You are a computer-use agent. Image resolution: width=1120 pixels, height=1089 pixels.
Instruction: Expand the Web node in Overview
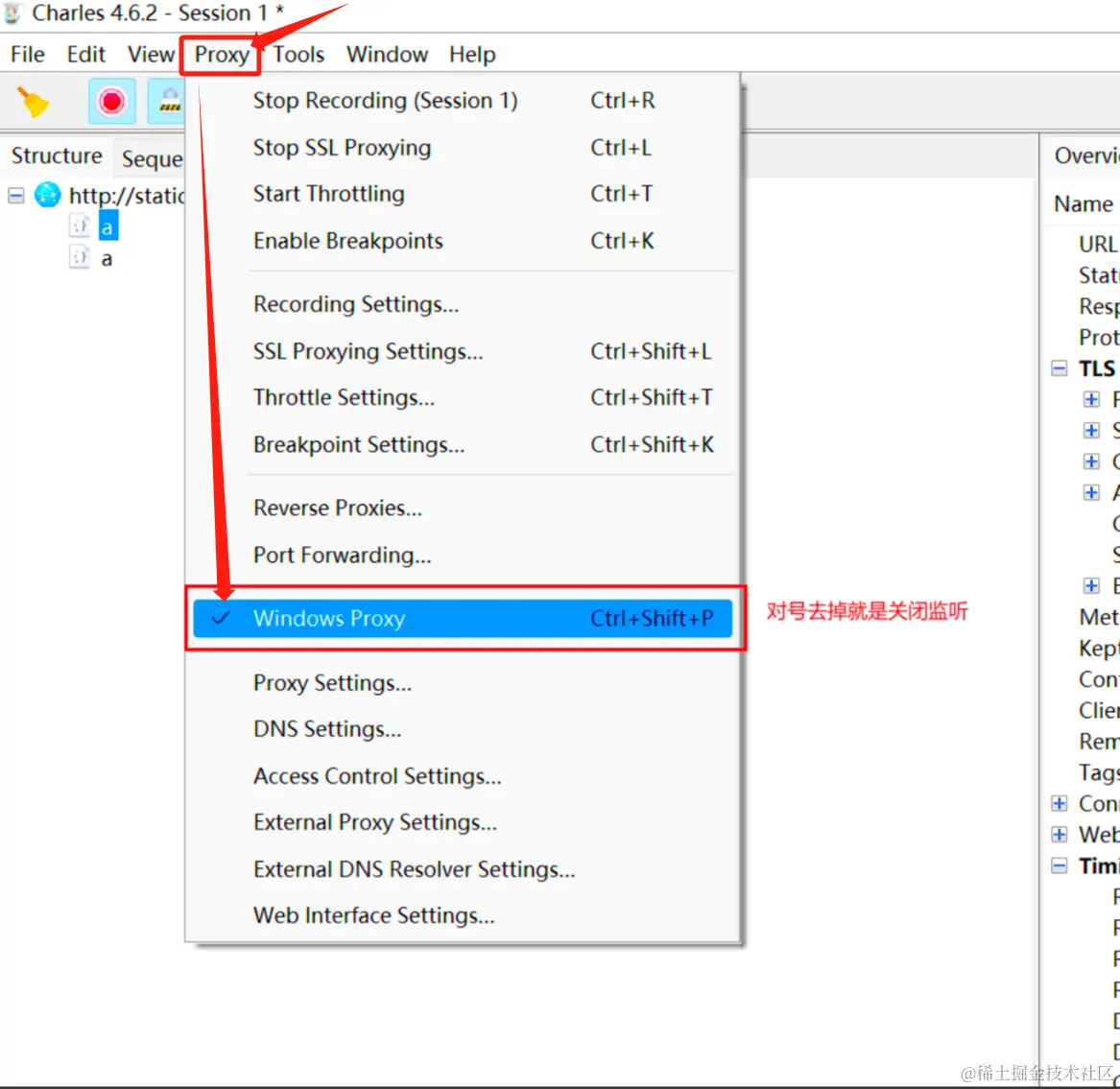[1060, 834]
